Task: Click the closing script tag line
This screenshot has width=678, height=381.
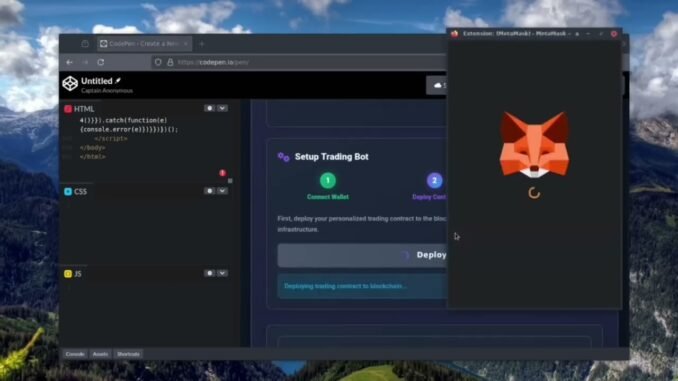Action: (x=111, y=139)
